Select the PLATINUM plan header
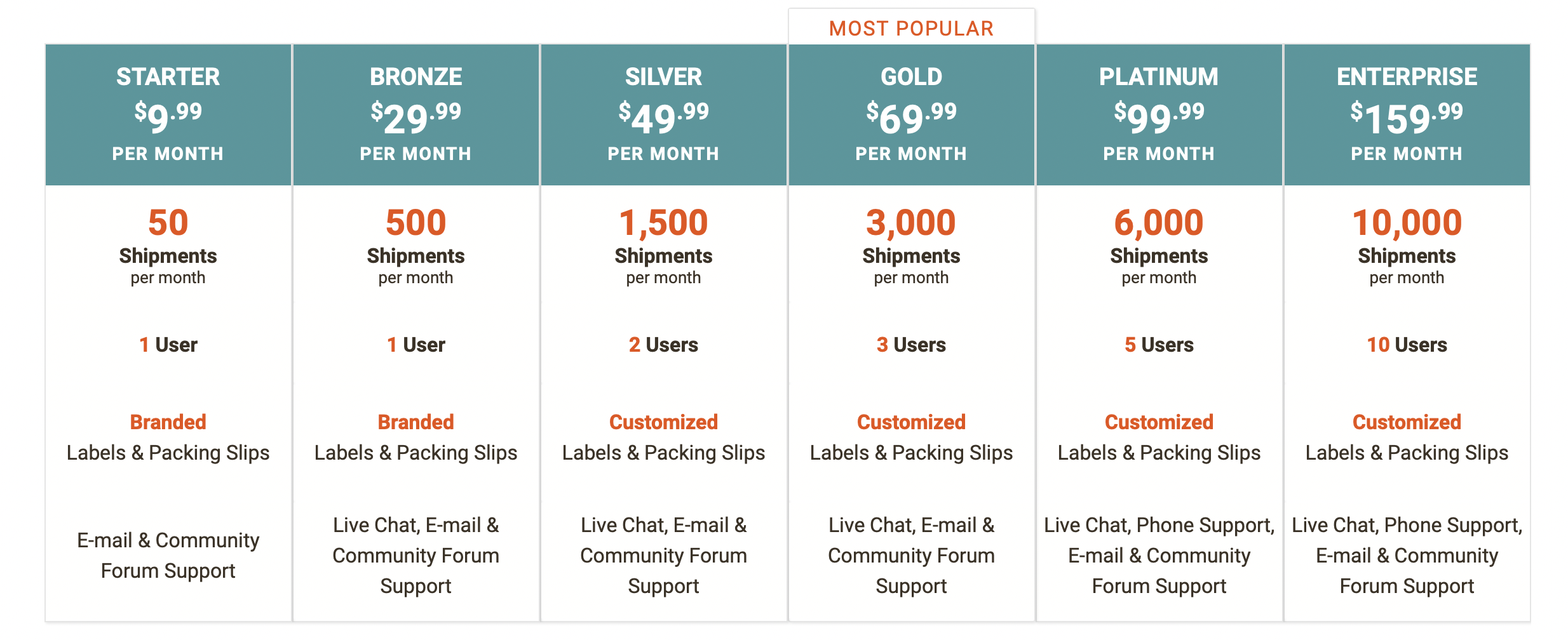This screenshot has width=1568, height=640. [1159, 115]
